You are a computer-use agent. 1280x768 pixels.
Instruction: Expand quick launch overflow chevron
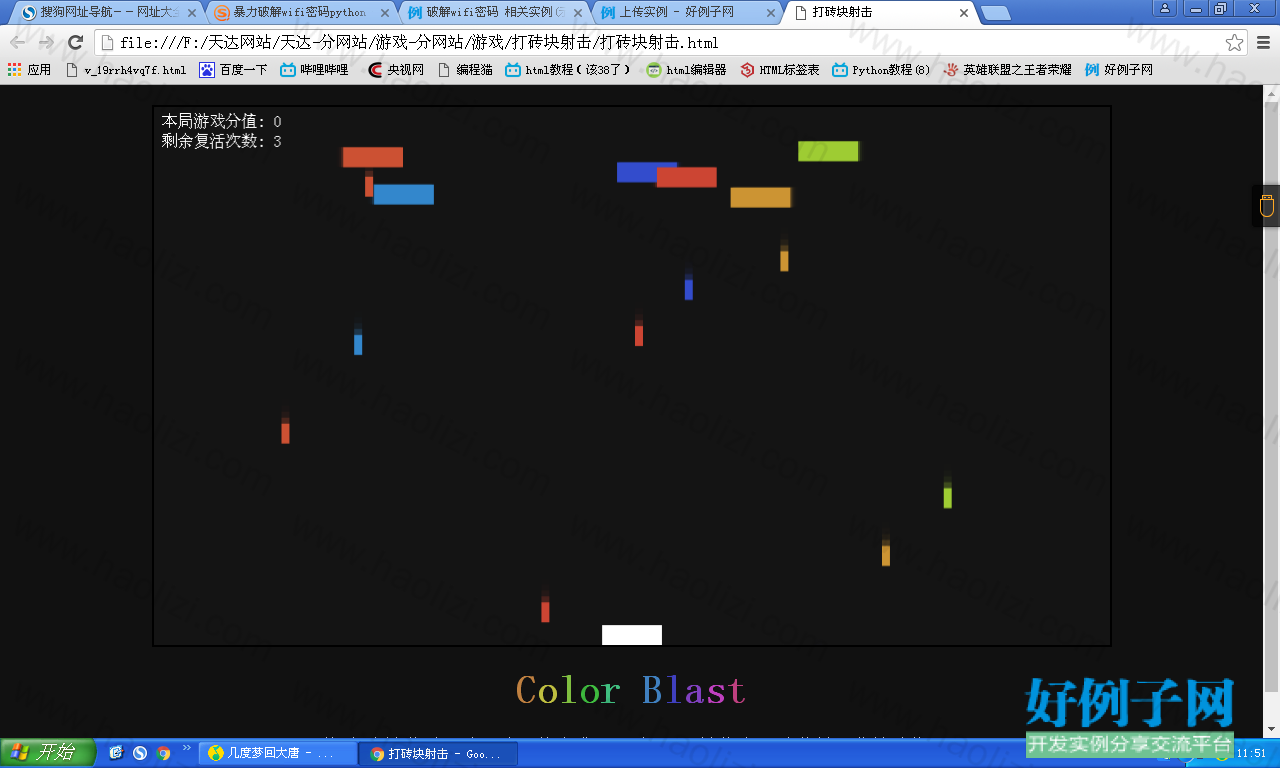(x=186, y=748)
